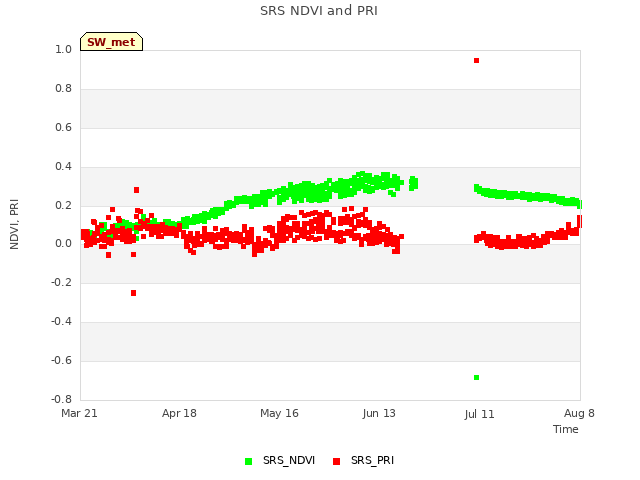Click the Aug 8 x-axis label
Image resolution: width=640 pixels, height=480 pixels.
click(x=579, y=413)
